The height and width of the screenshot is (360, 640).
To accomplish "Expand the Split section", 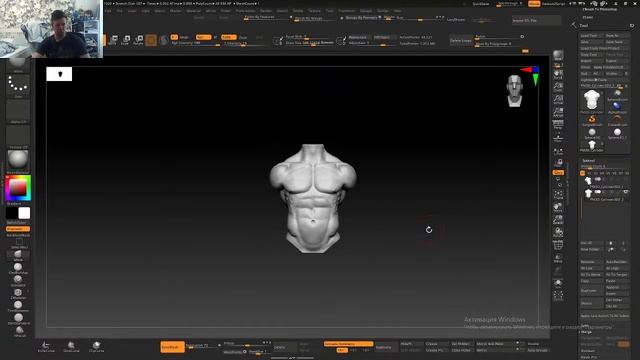I will (x=585, y=325).
